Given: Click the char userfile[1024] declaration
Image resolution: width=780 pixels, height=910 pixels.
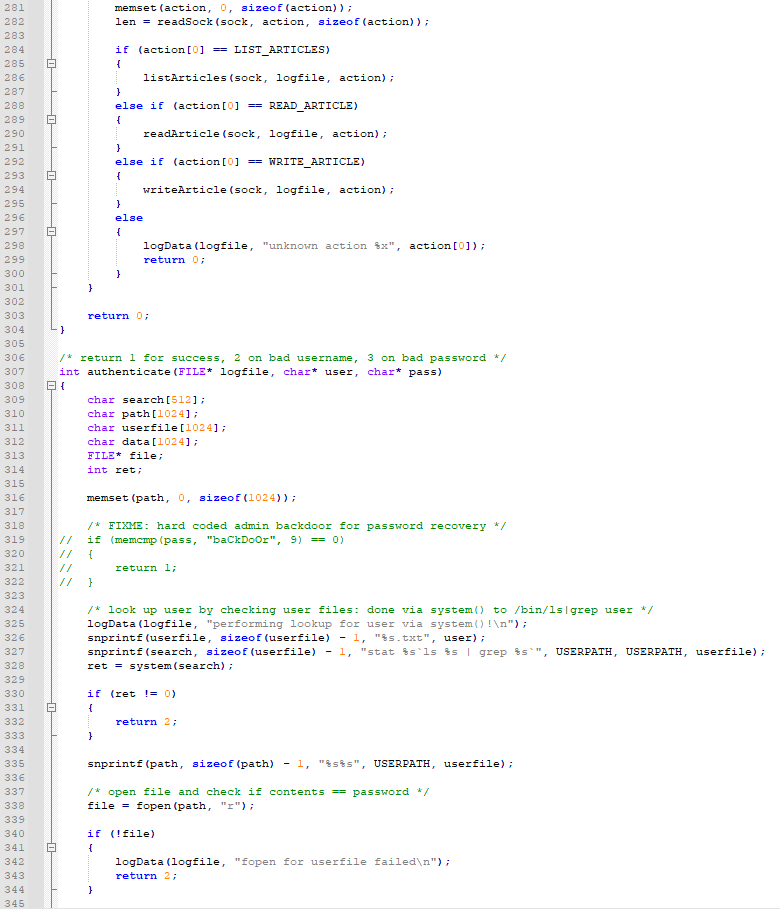Looking at the screenshot, I should (x=157, y=428).
